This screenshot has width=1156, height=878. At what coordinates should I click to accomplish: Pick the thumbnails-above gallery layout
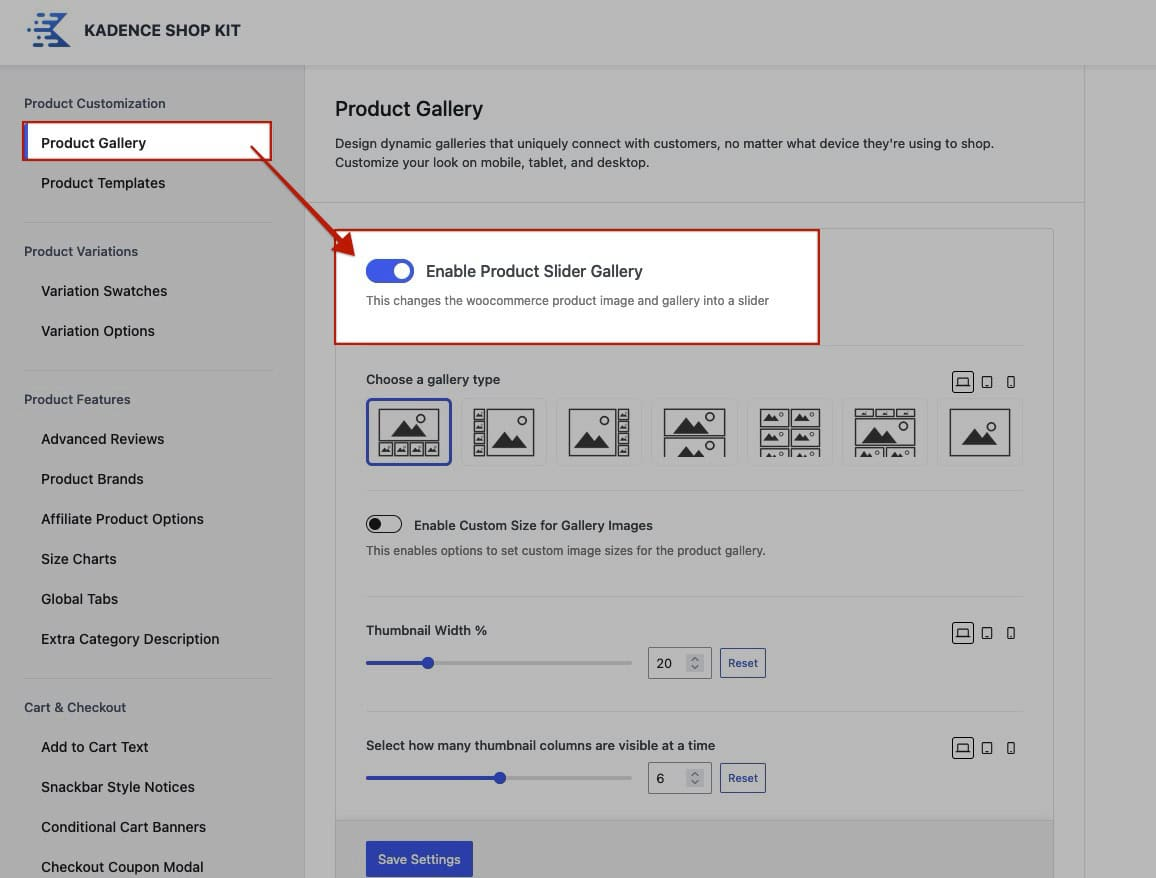tap(884, 432)
